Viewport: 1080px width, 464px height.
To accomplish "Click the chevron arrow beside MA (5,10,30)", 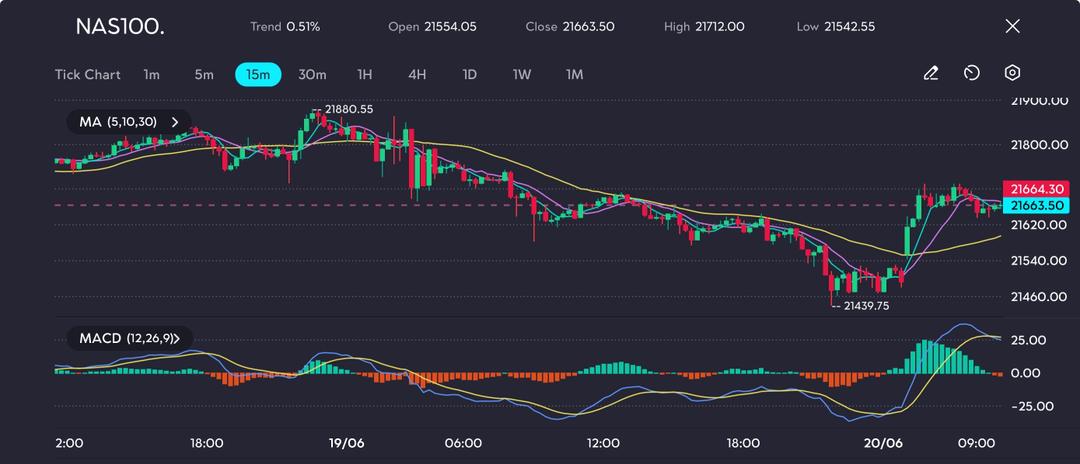I will pos(175,122).
